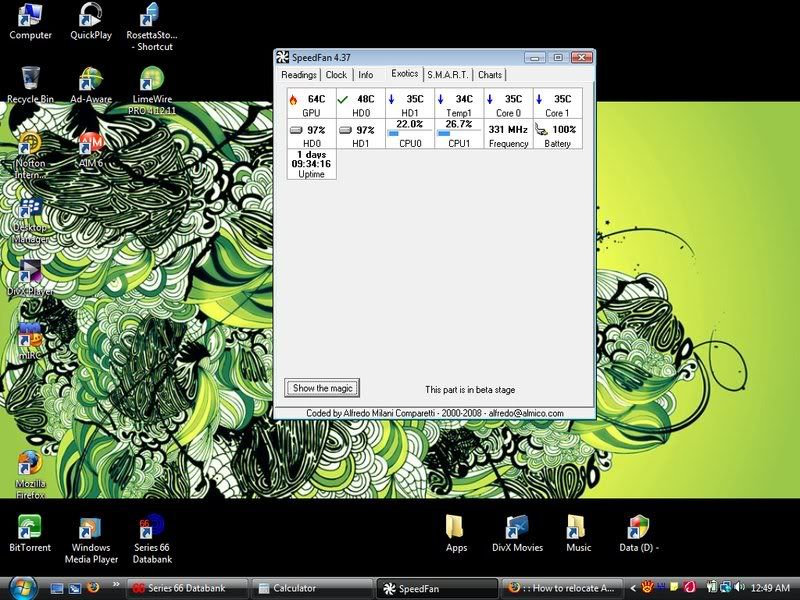The height and width of the screenshot is (600, 800).
Task: Switch to Calculator taskbar button
Action: pyautogui.click(x=312, y=588)
